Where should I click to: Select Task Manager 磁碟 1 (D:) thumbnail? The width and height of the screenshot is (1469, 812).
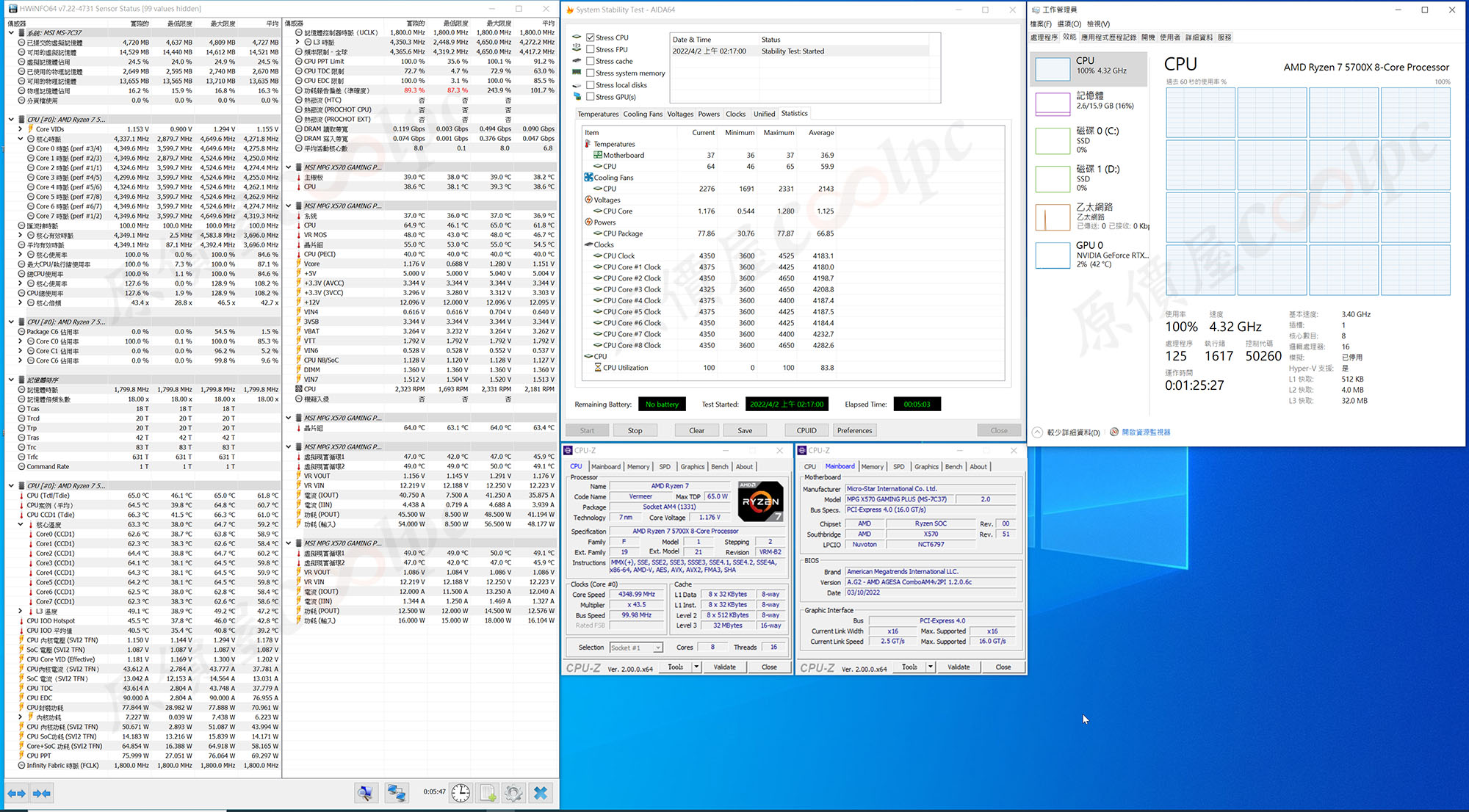coord(1052,178)
